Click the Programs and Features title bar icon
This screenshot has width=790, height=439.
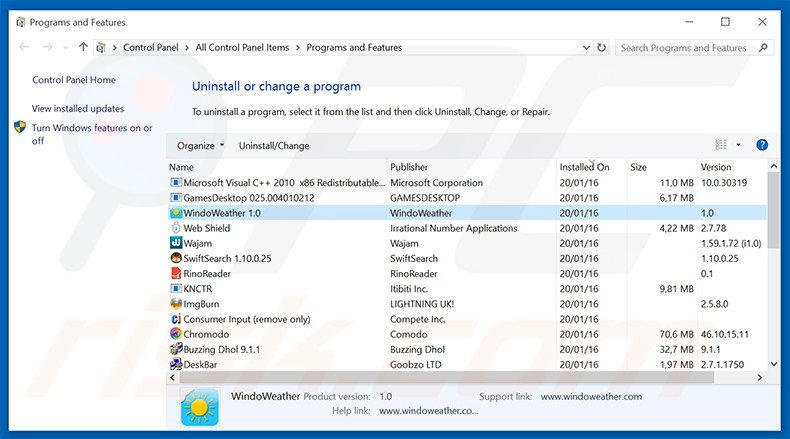(x=21, y=22)
